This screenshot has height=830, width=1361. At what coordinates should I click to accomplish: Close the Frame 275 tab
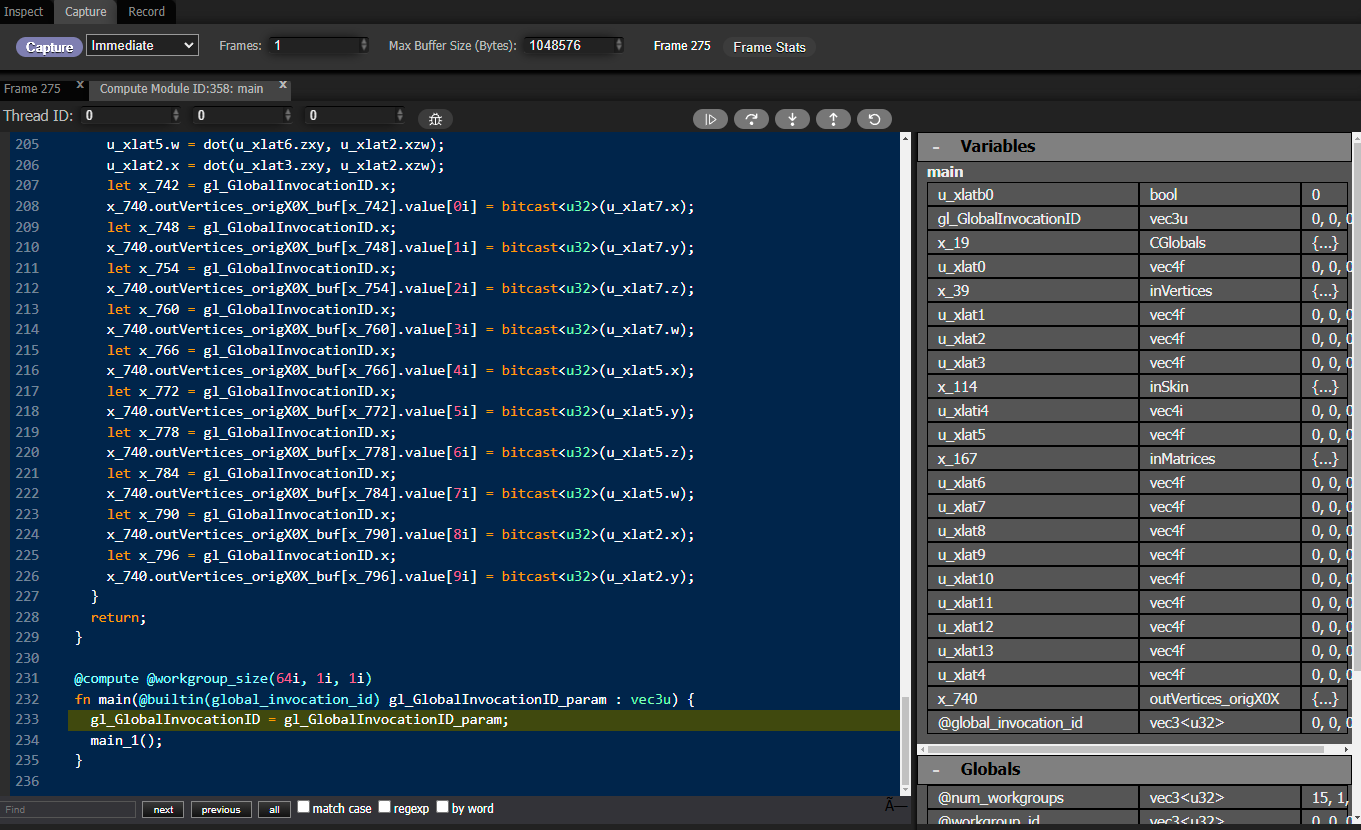(x=80, y=85)
